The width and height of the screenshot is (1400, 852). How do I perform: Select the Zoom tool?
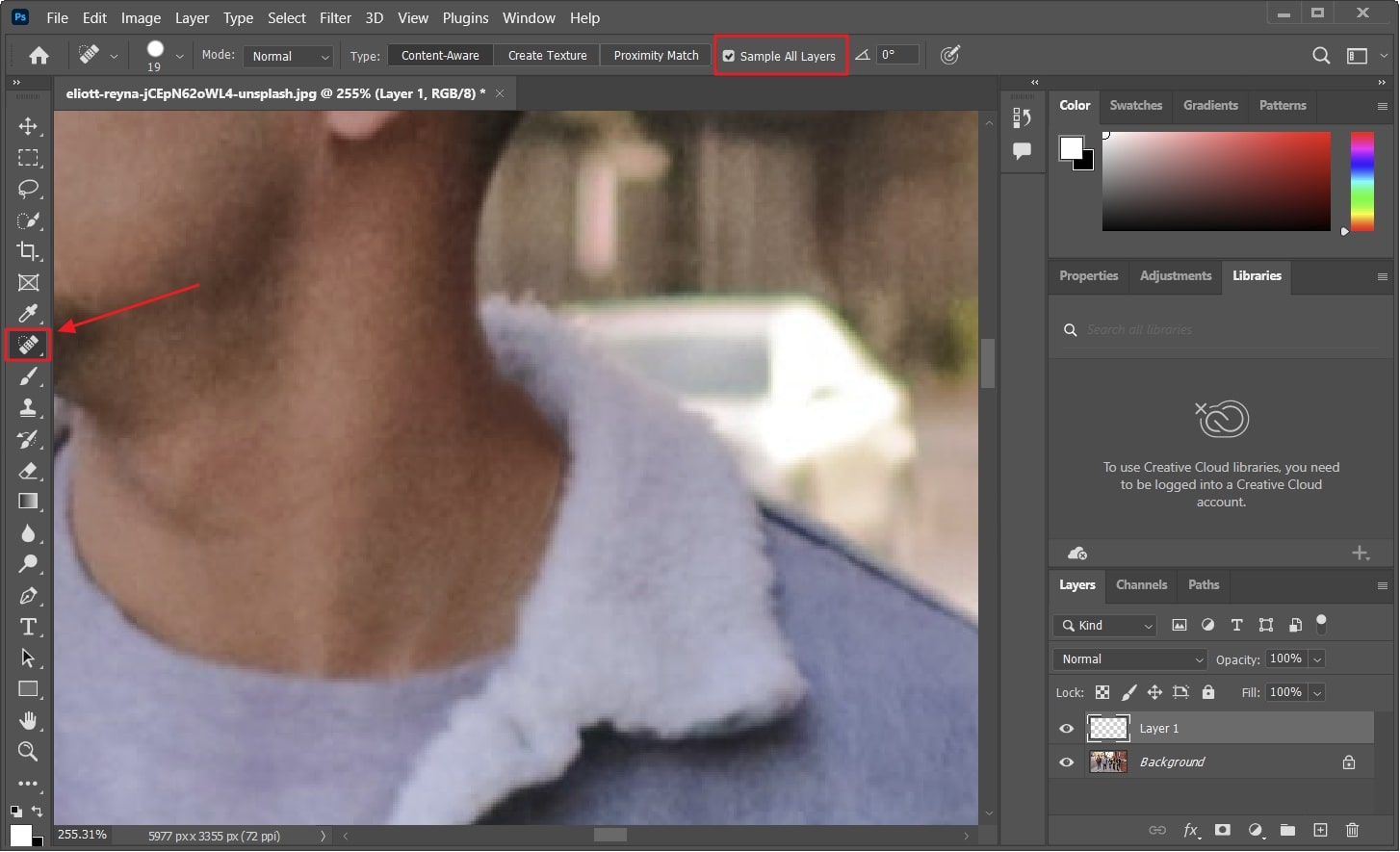(28, 752)
